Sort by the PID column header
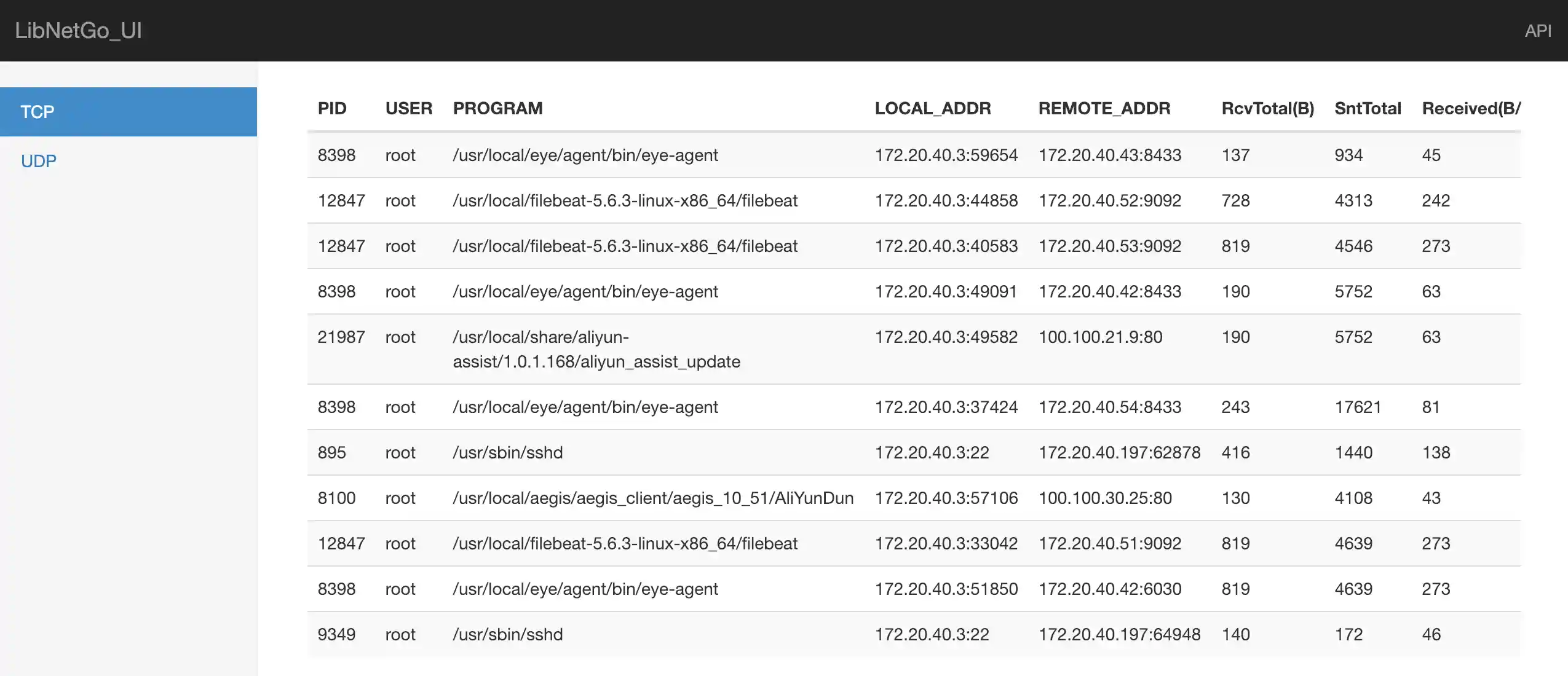Image resolution: width=1568 pixels, height=676 pixels. (x=333, y=108)
